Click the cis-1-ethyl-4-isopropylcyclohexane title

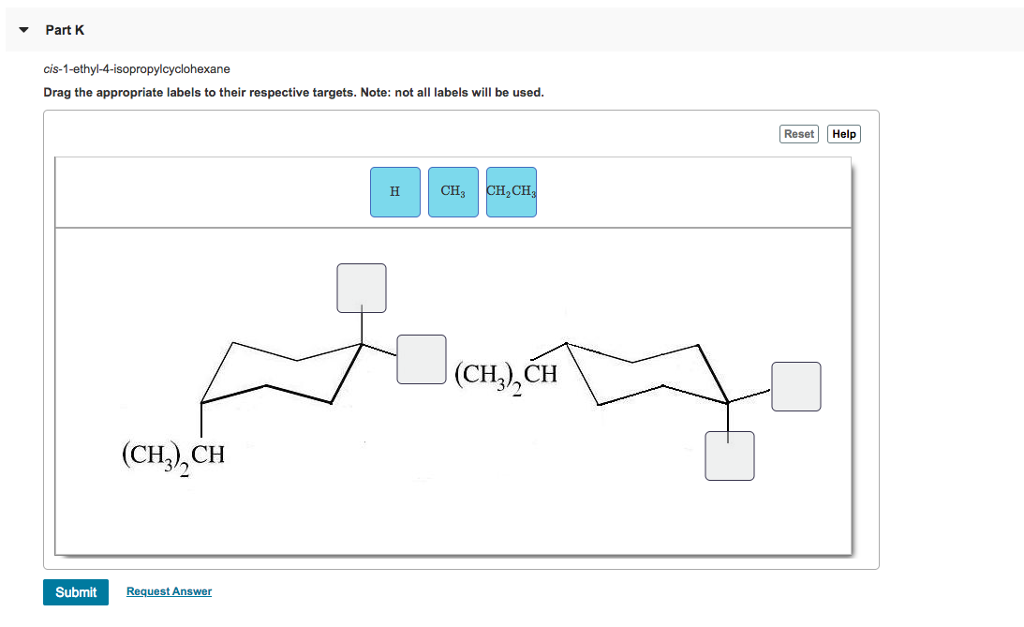coord(135,69)
